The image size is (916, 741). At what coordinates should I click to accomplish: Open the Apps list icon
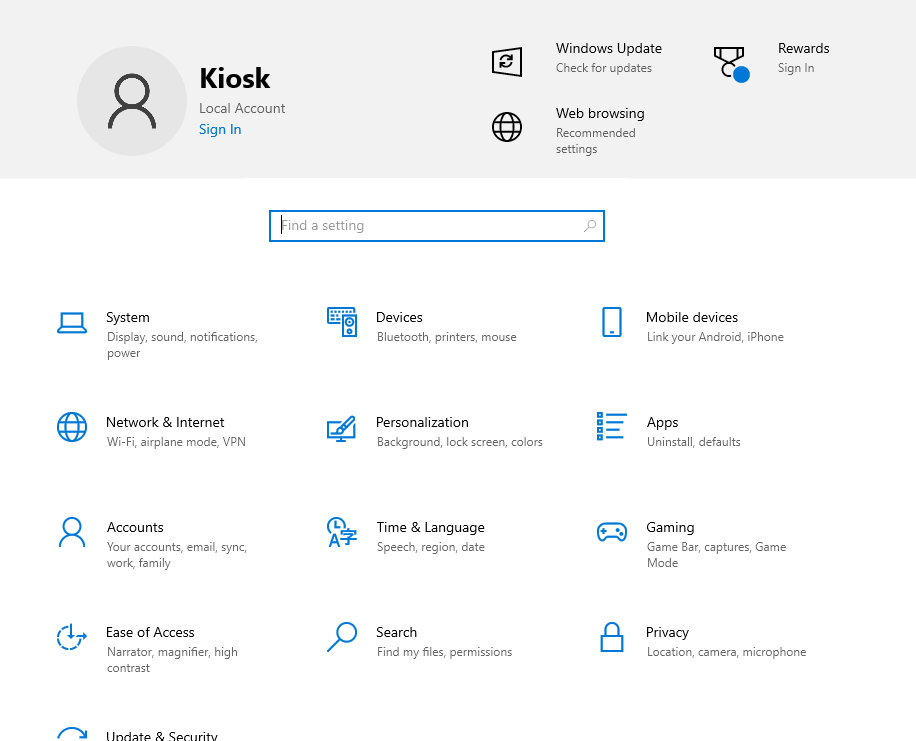point(612,426)
